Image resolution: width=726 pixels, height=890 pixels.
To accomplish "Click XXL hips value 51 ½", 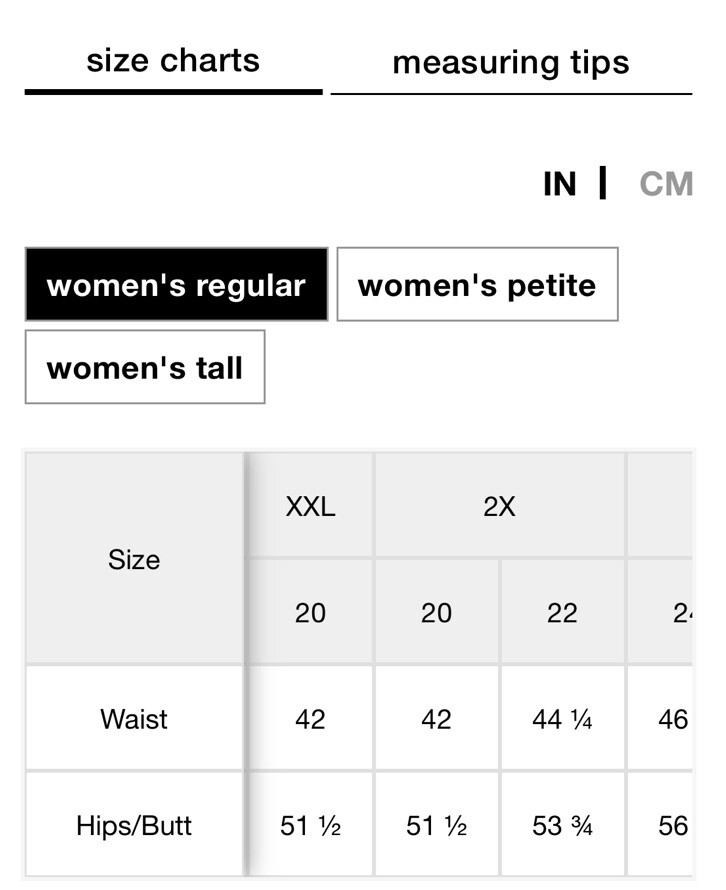I will point(310,825).
